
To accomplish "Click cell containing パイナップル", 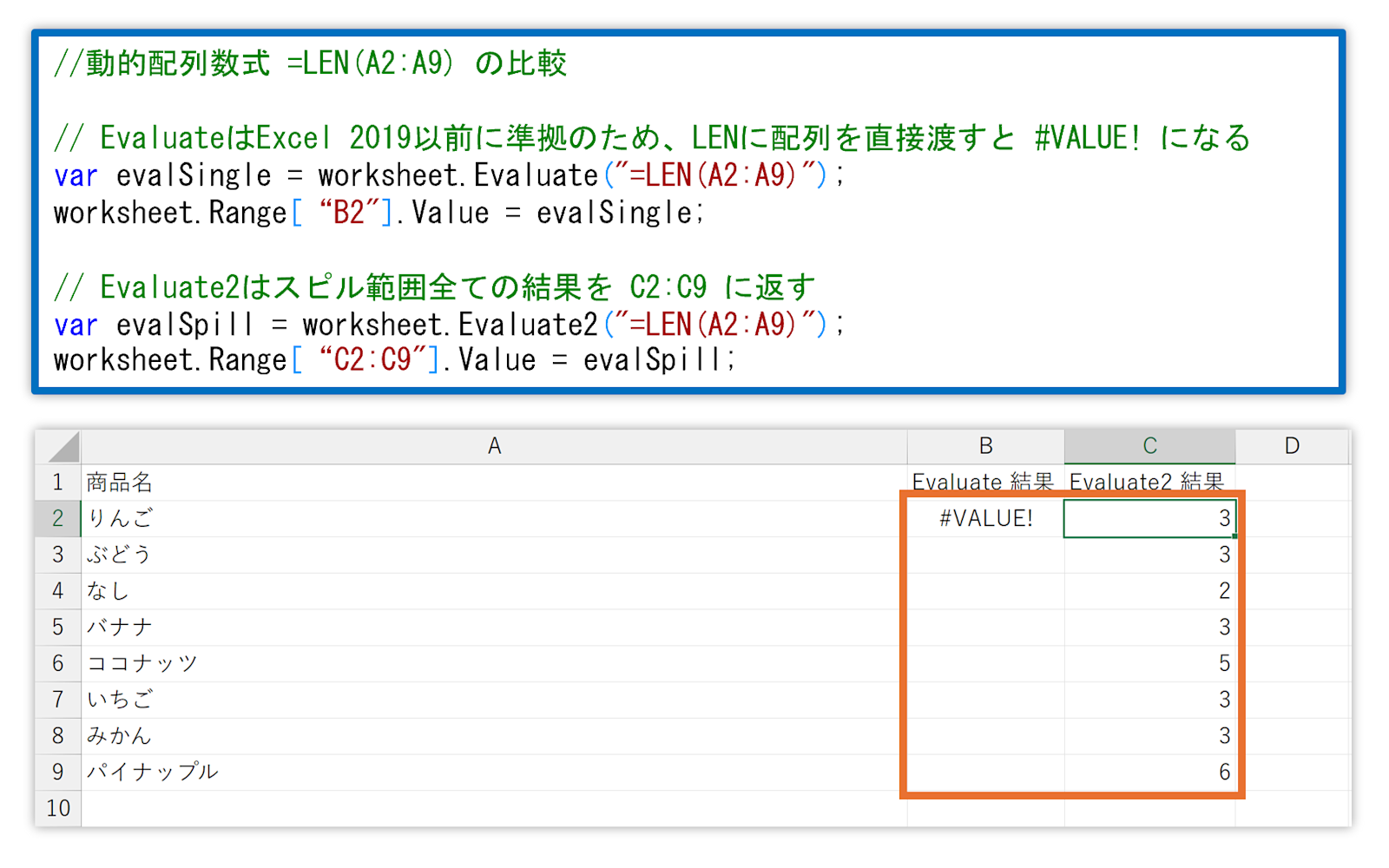I will [494, 772].
